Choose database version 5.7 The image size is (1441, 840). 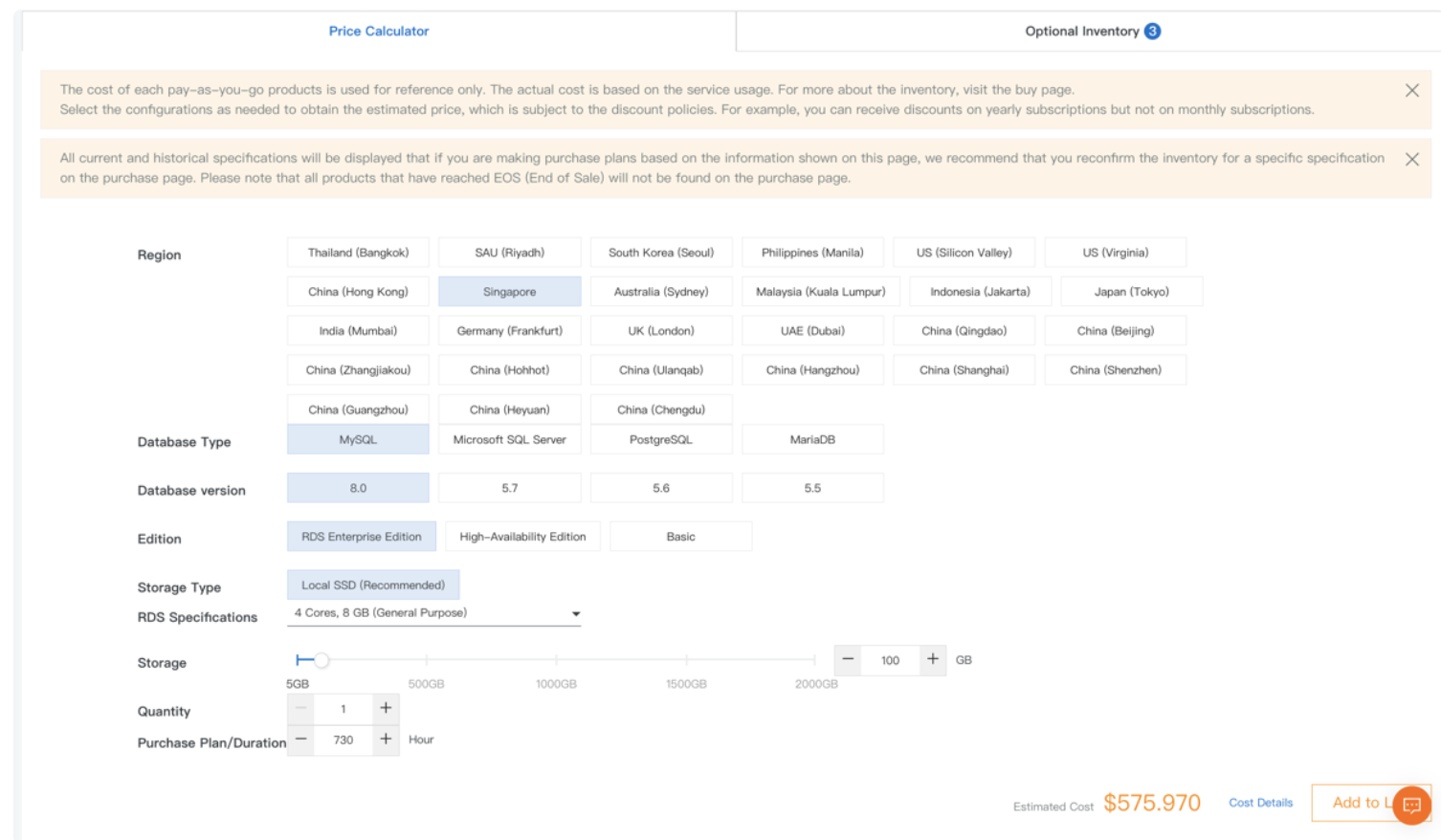[x=510, y=487]
